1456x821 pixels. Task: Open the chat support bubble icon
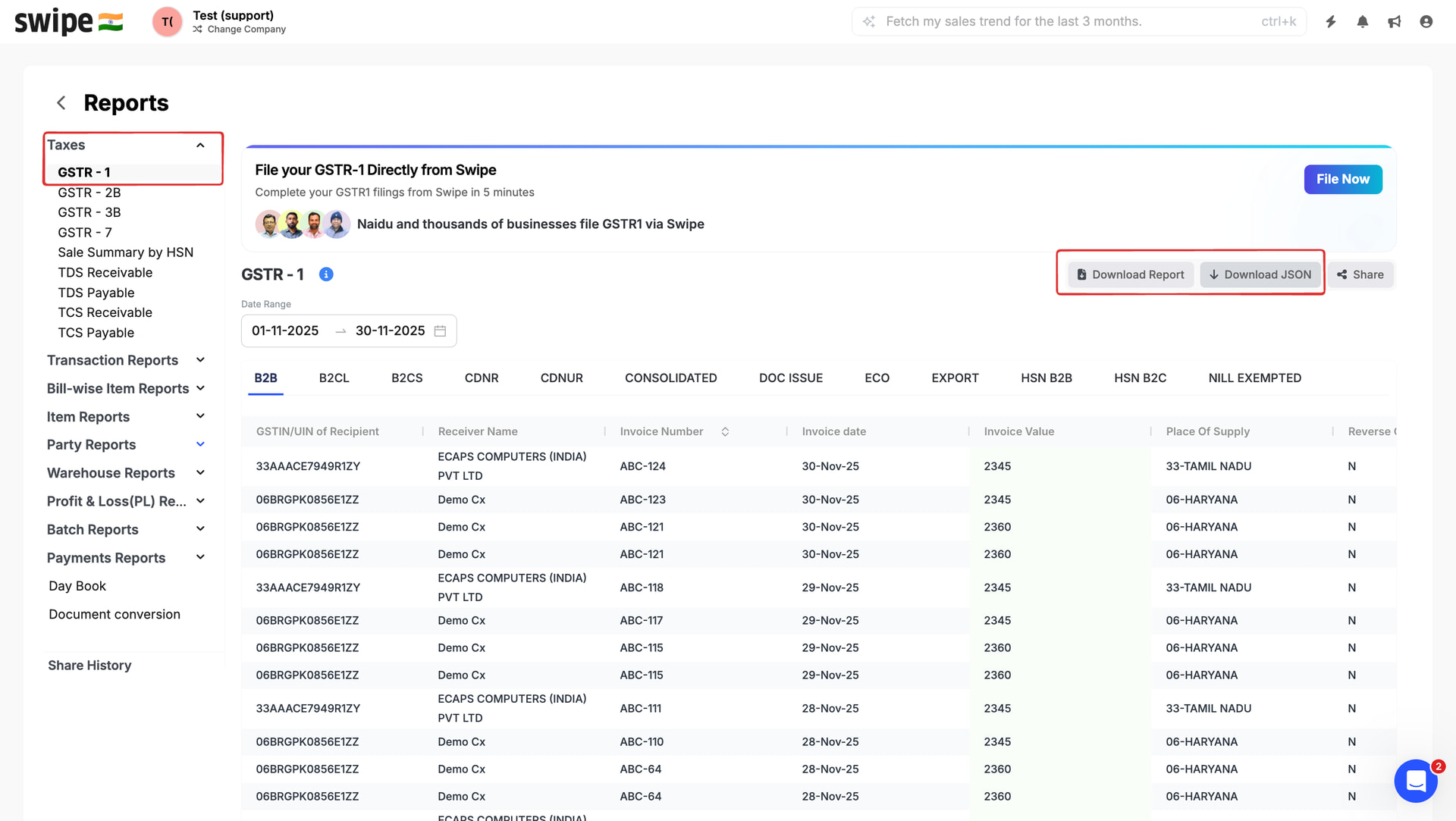point(1415,781)
